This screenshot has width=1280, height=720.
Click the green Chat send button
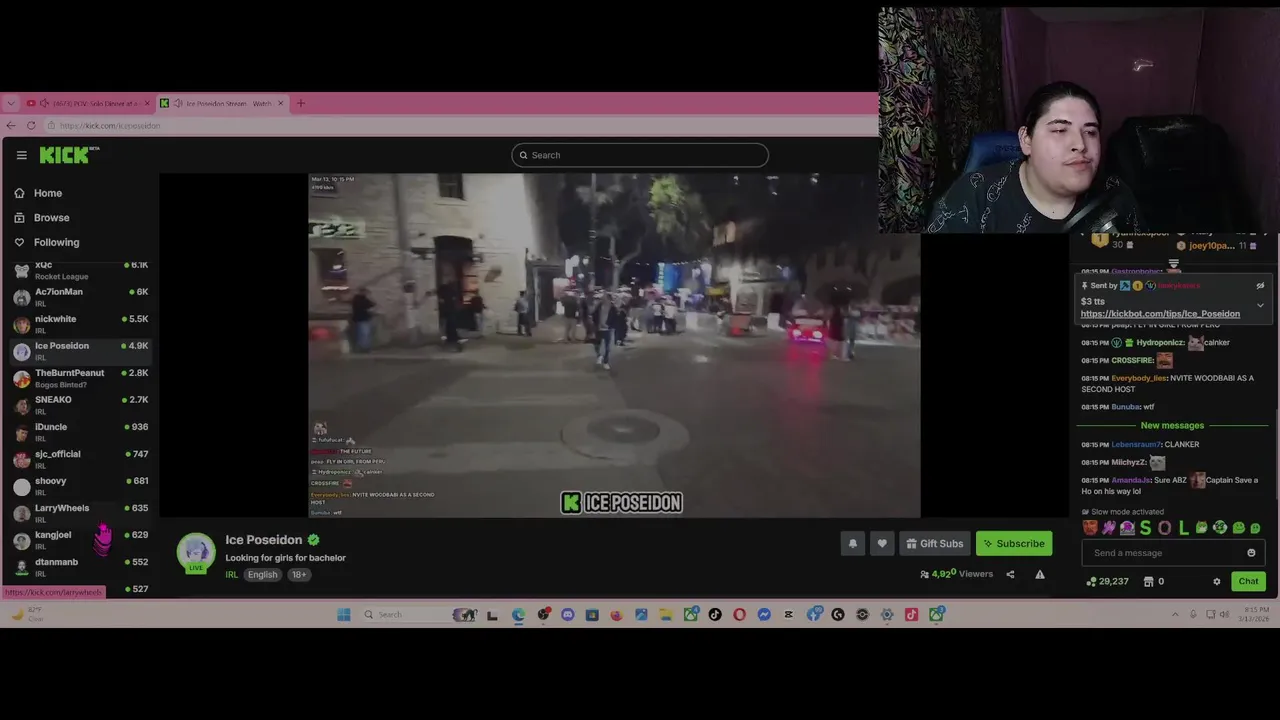pos(1248,581)
